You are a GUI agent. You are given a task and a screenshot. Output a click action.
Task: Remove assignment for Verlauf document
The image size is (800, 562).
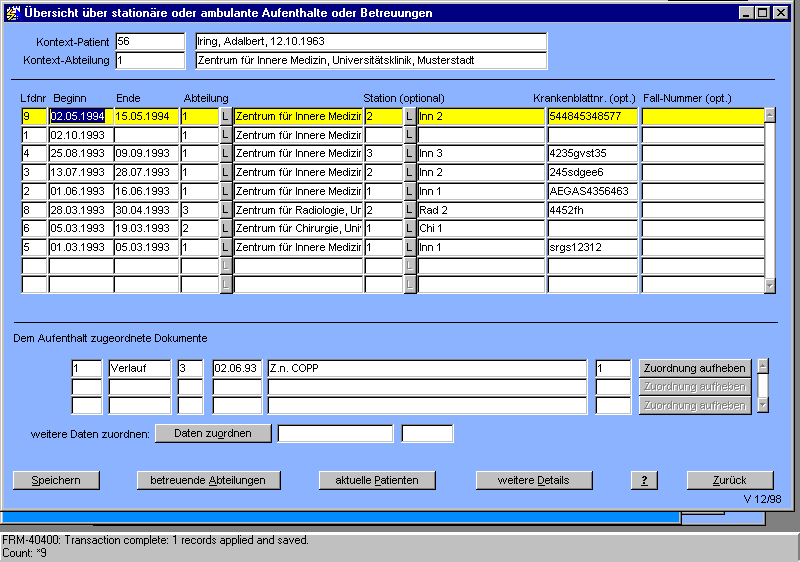695,368
